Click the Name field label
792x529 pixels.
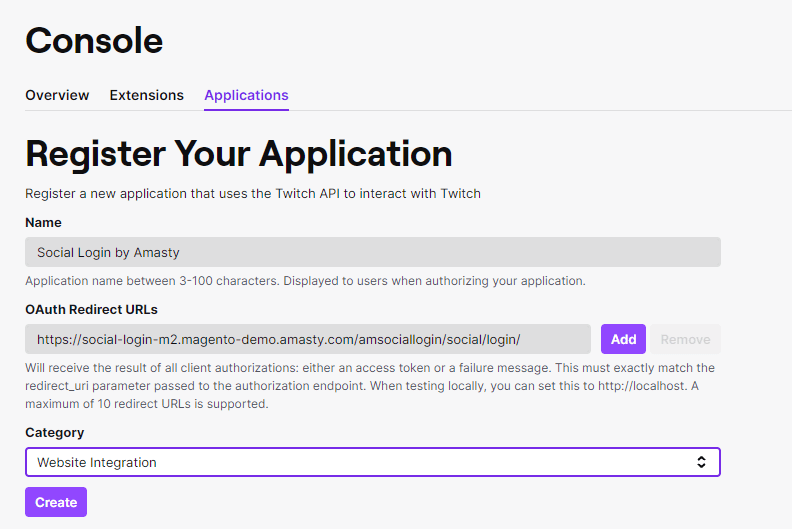(x=43, y=222)
